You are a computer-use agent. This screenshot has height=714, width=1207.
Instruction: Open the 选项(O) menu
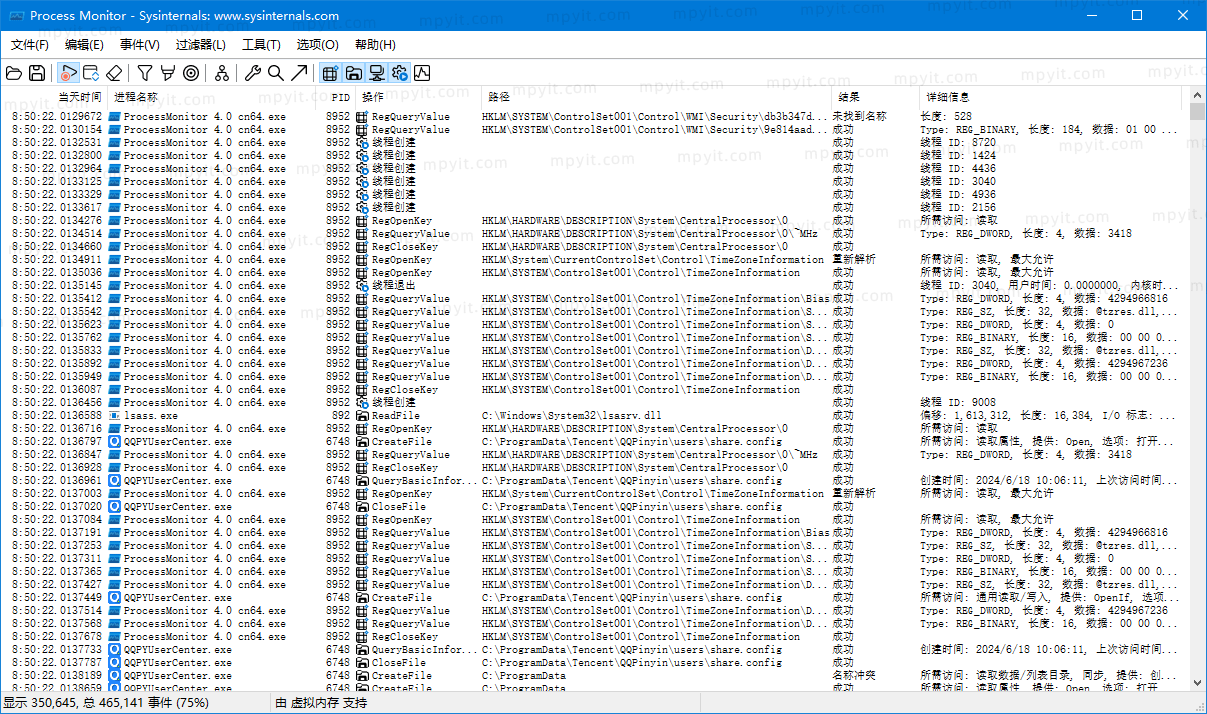pos(317,45)
